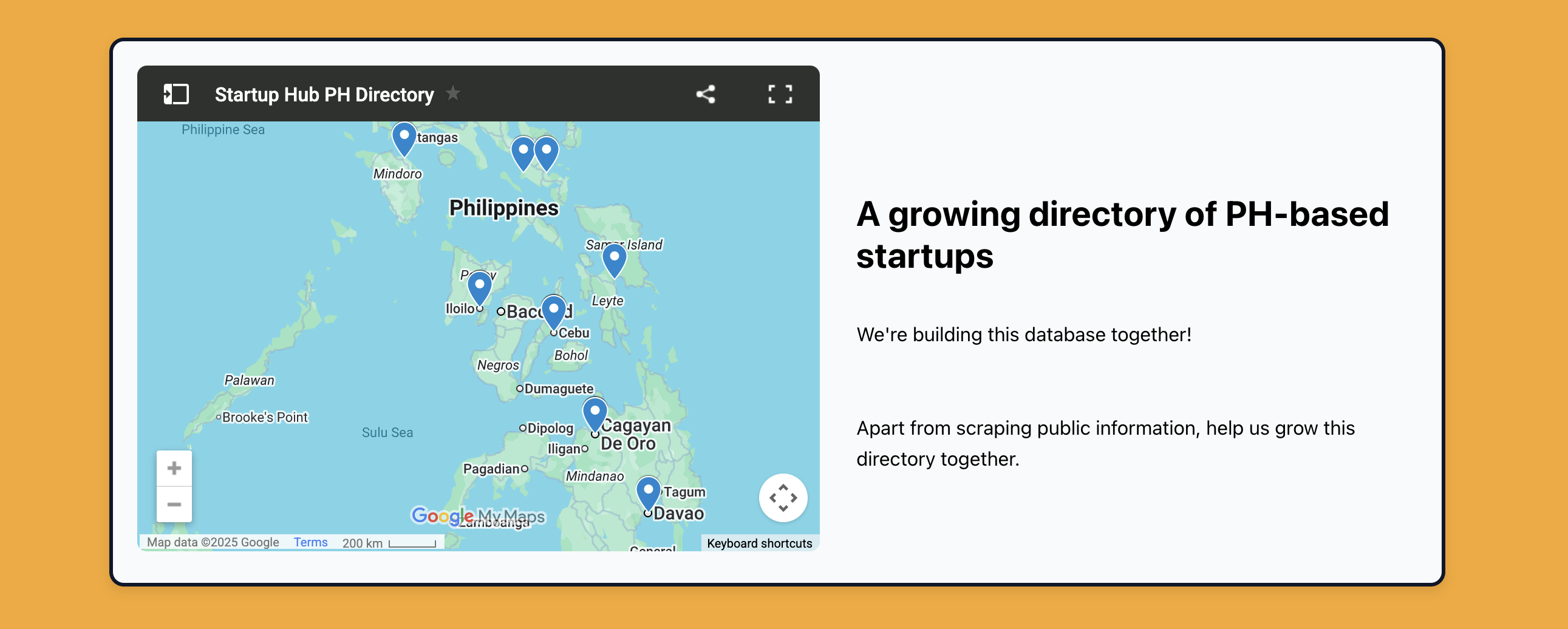Click the share map icon

coord(706,94)
